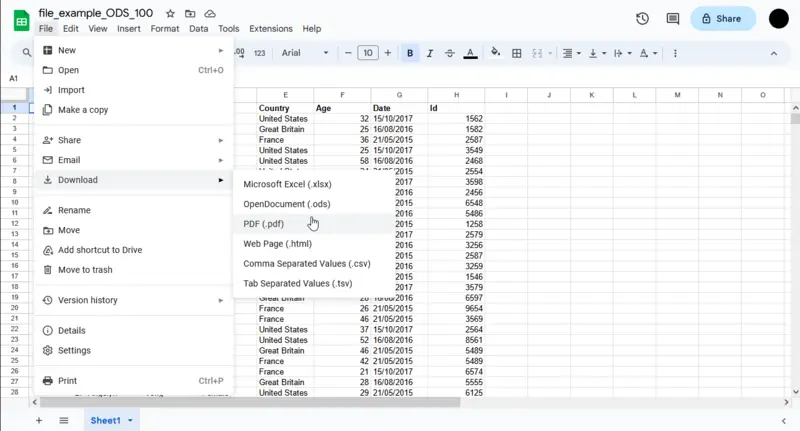The width and height of the screenshot is (800, 431).
Task: Download as Web Page (.html)
Action: point(313,243)
